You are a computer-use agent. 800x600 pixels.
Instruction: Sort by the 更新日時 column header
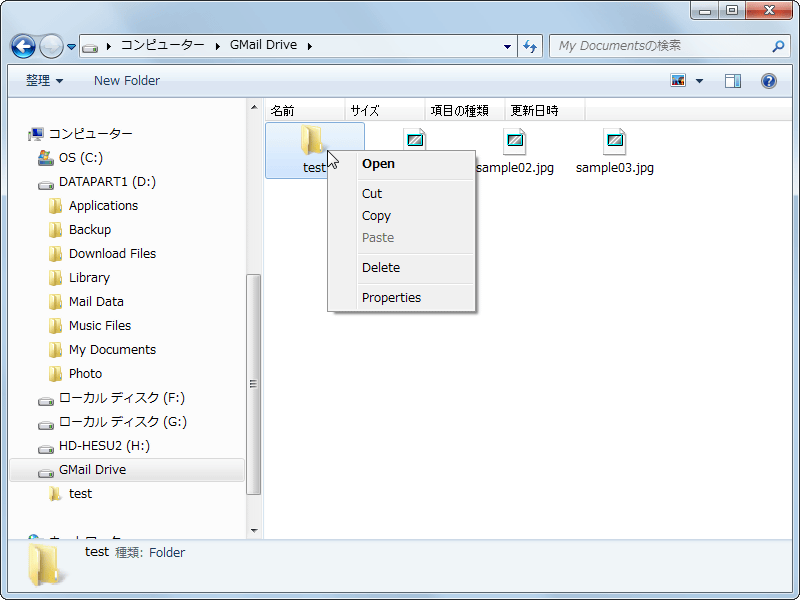point(545,110)
